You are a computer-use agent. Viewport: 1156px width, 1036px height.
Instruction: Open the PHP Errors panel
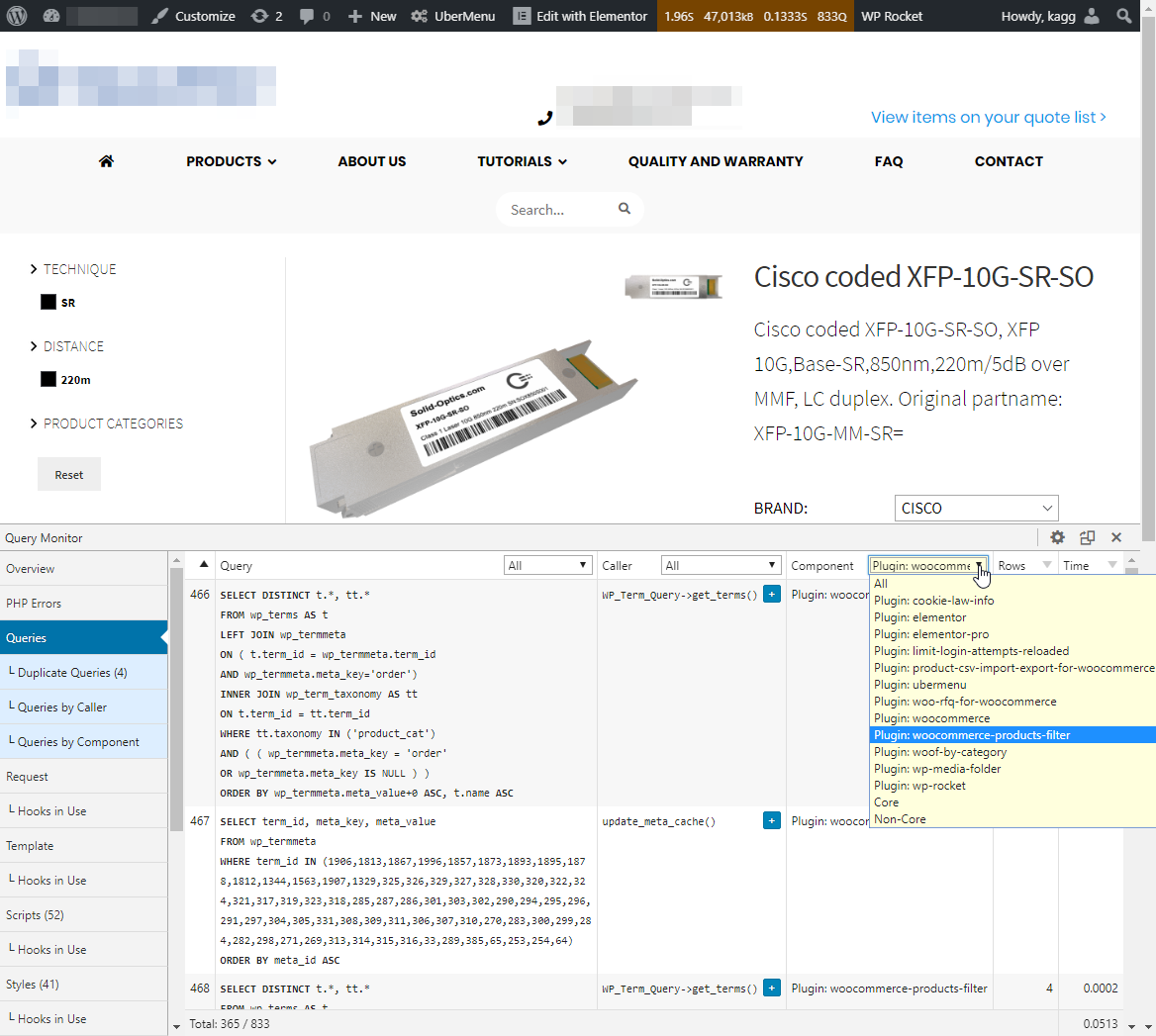(83, 604)
